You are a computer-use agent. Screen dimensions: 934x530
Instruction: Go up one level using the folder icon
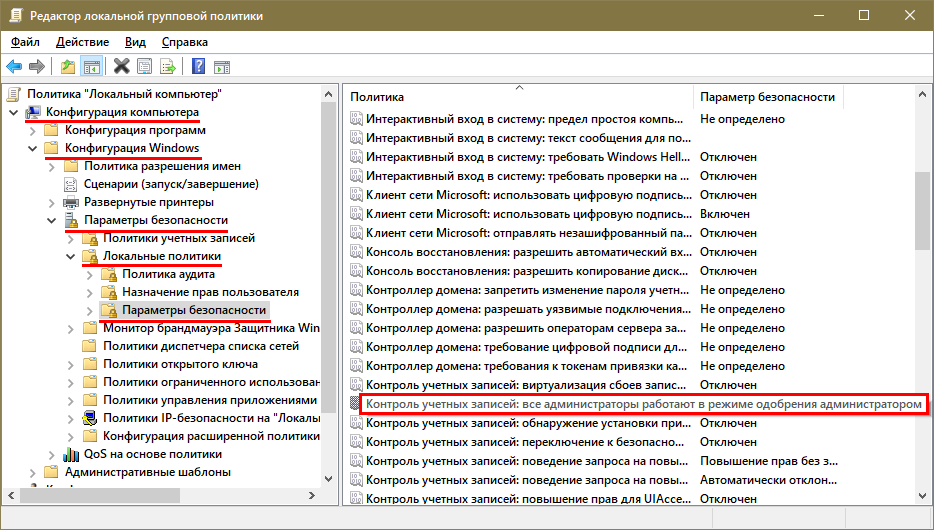tap(67, 67)
